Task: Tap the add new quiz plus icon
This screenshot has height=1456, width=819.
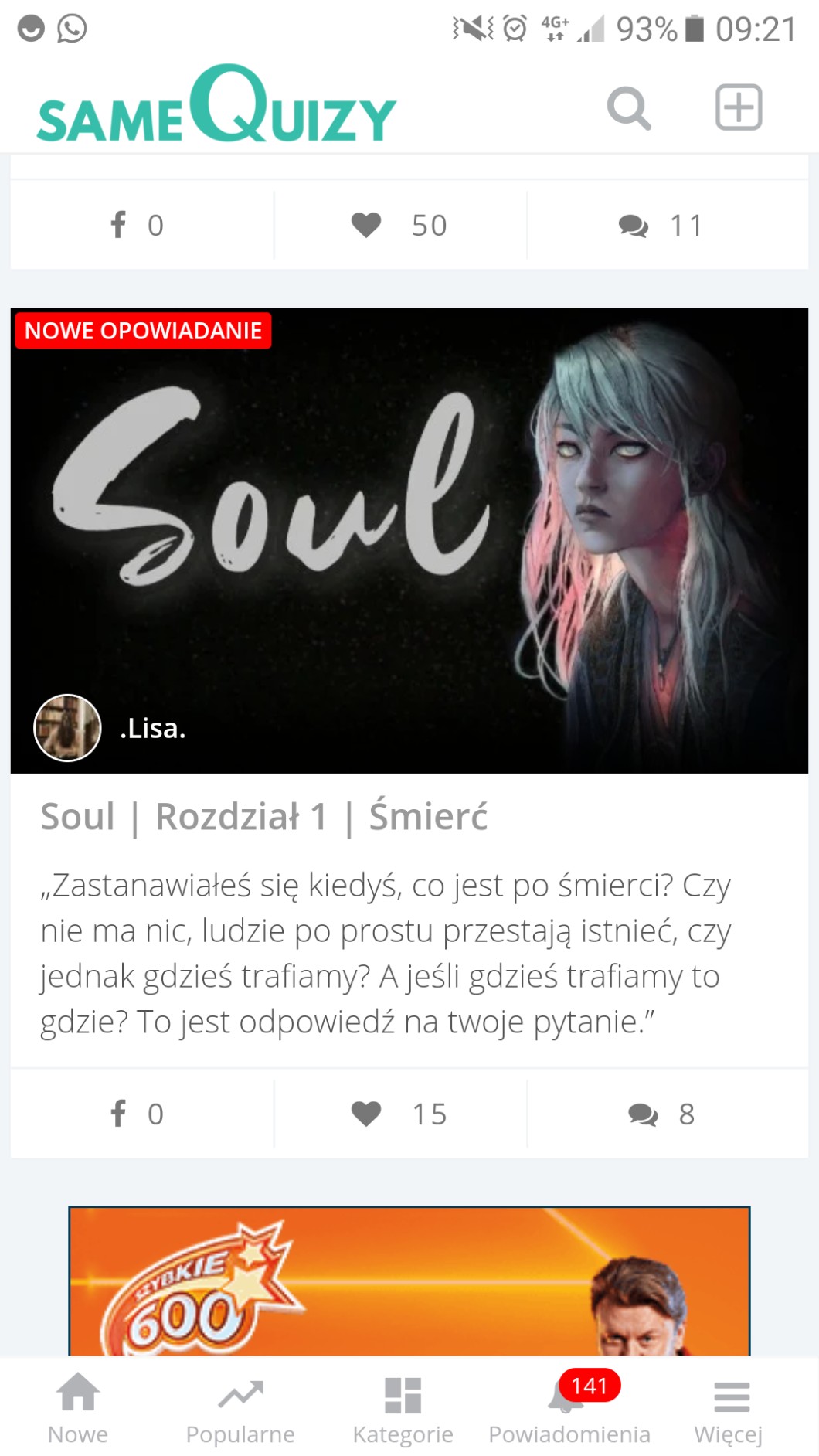Action: coord(739,107)
